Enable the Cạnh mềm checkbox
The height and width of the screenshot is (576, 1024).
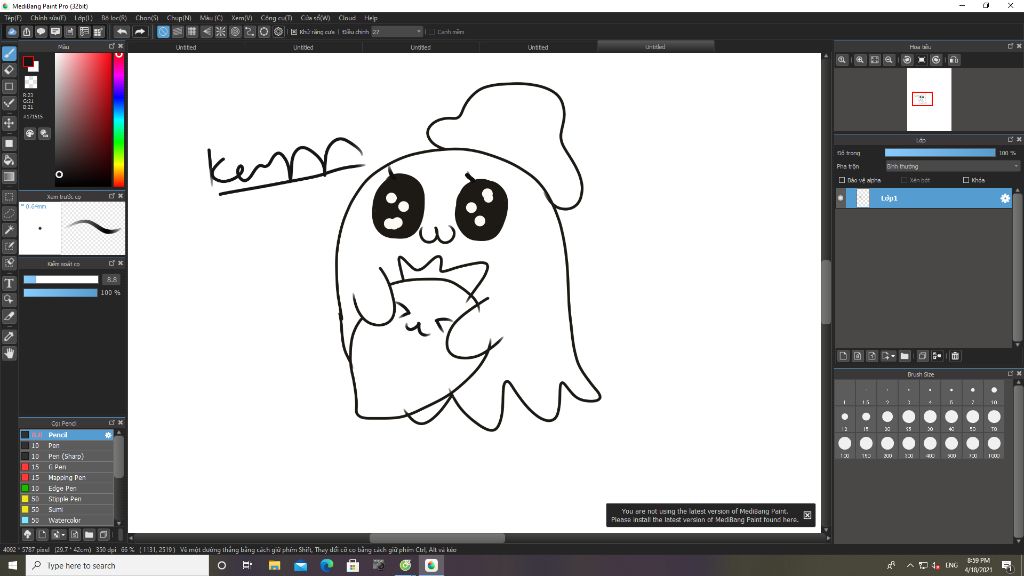click(x=432, y=31)
